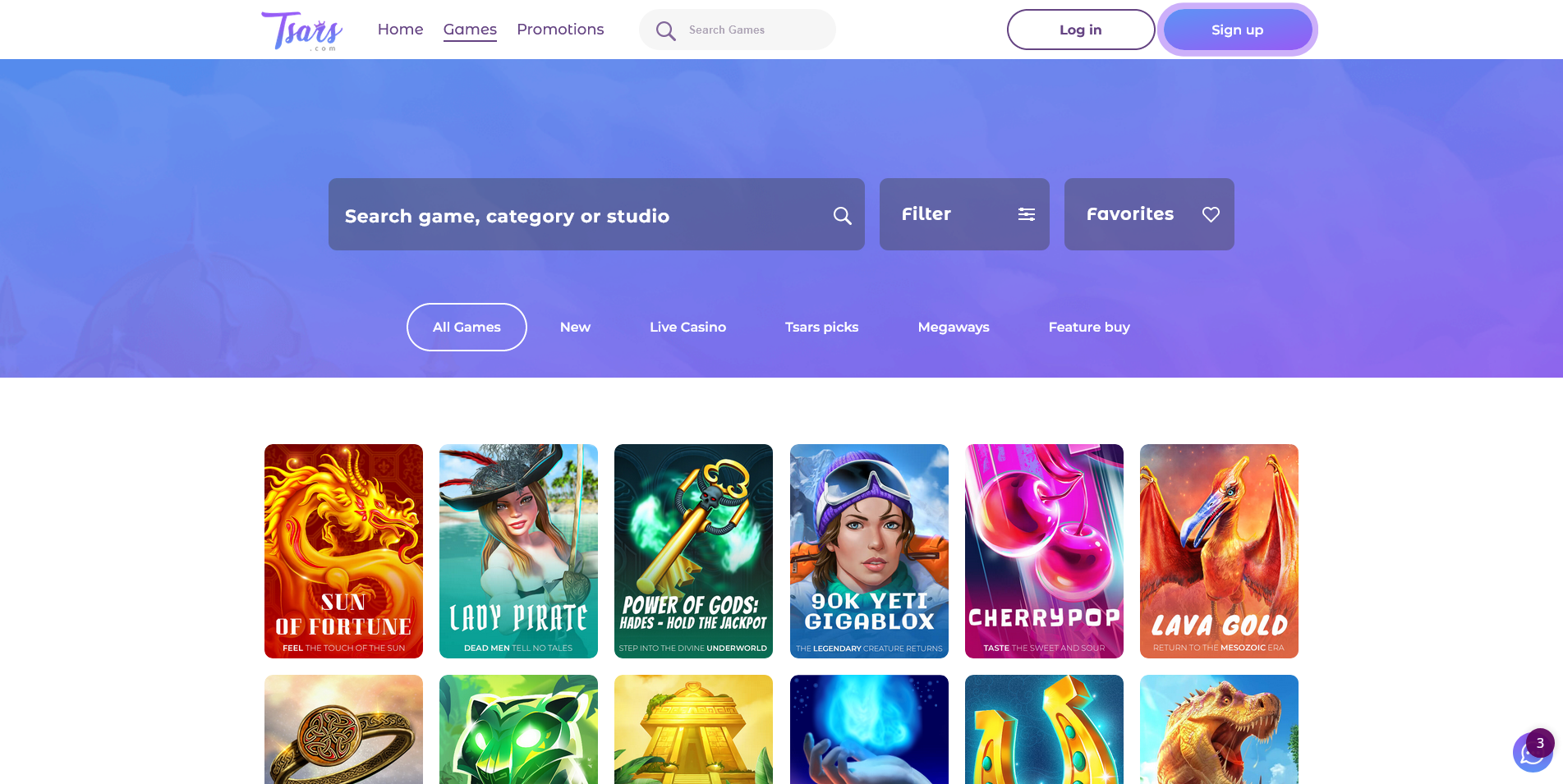
Task: Open the Tsars.com logo homepage
Action: (301, 30)
